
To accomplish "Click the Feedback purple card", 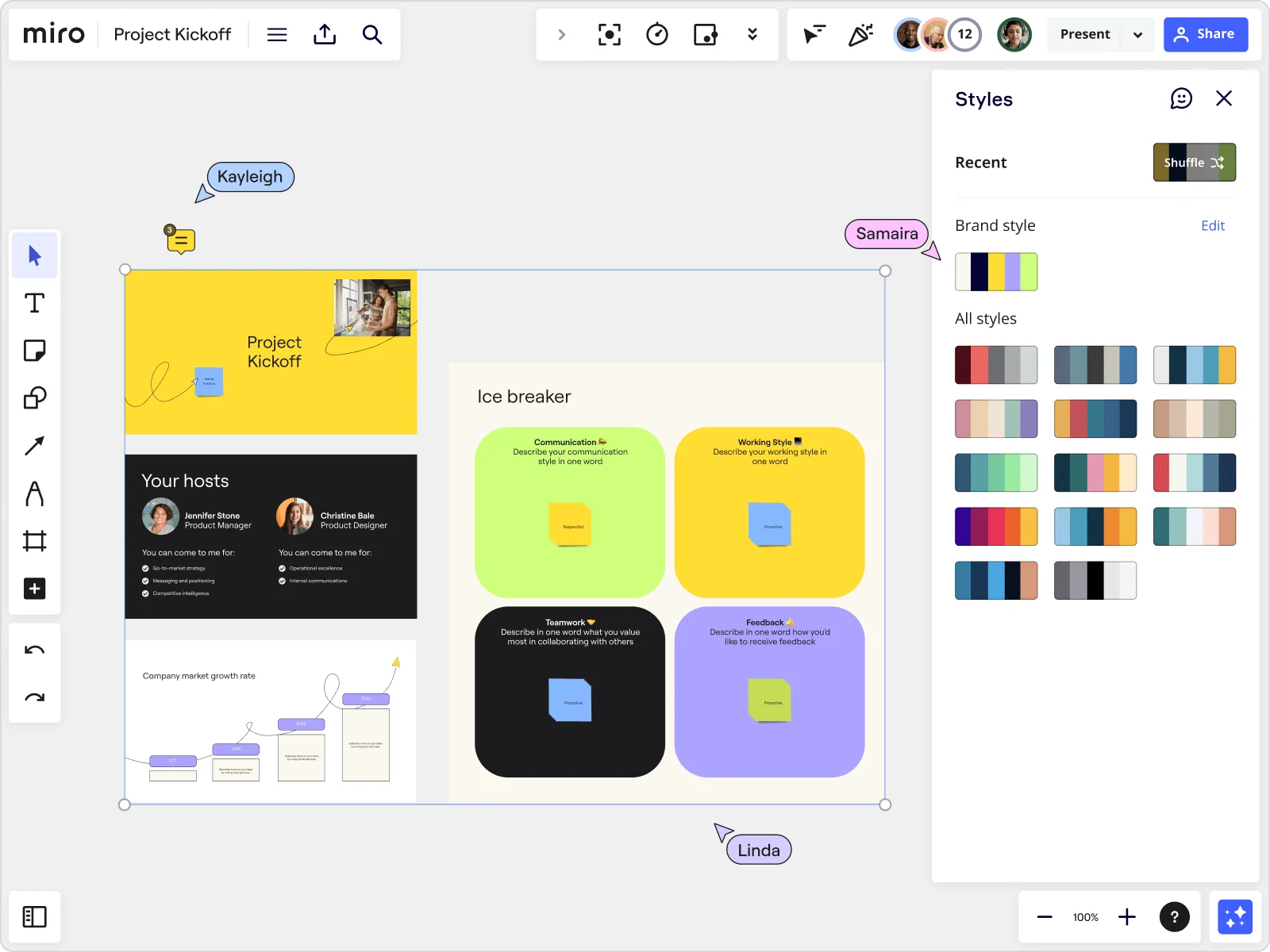I will pos(769,692).
